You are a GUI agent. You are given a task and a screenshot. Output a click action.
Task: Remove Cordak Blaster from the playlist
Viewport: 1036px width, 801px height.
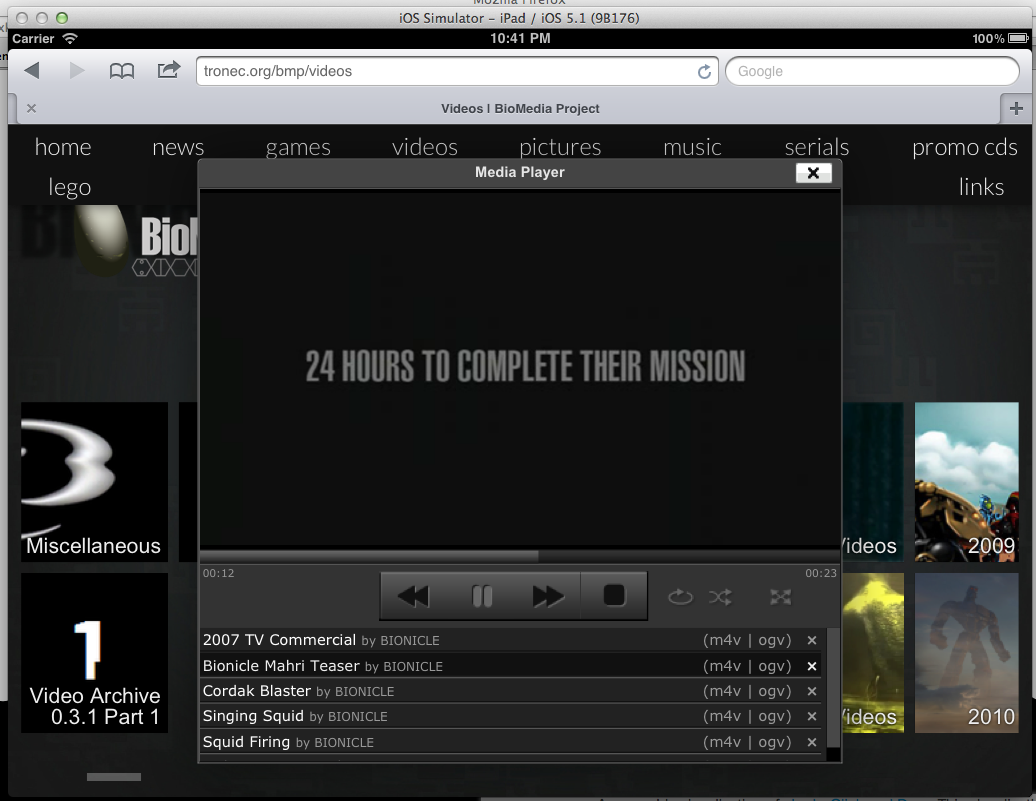[811, 691]
